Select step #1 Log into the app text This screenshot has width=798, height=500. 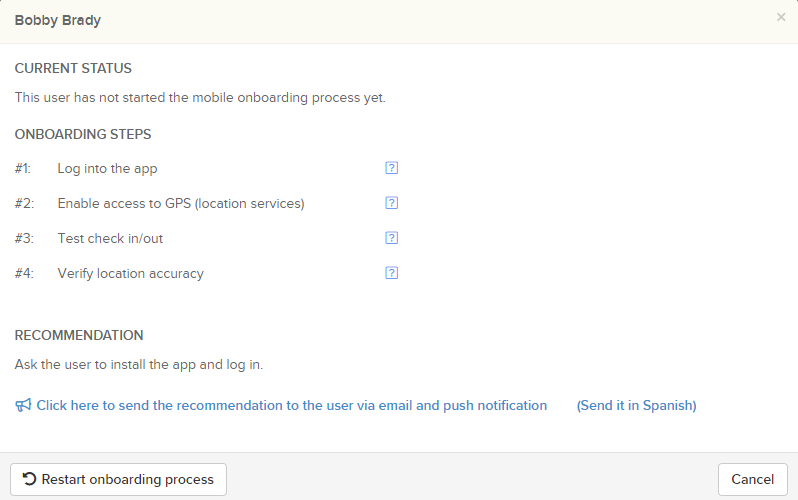[x=107, y=169]
